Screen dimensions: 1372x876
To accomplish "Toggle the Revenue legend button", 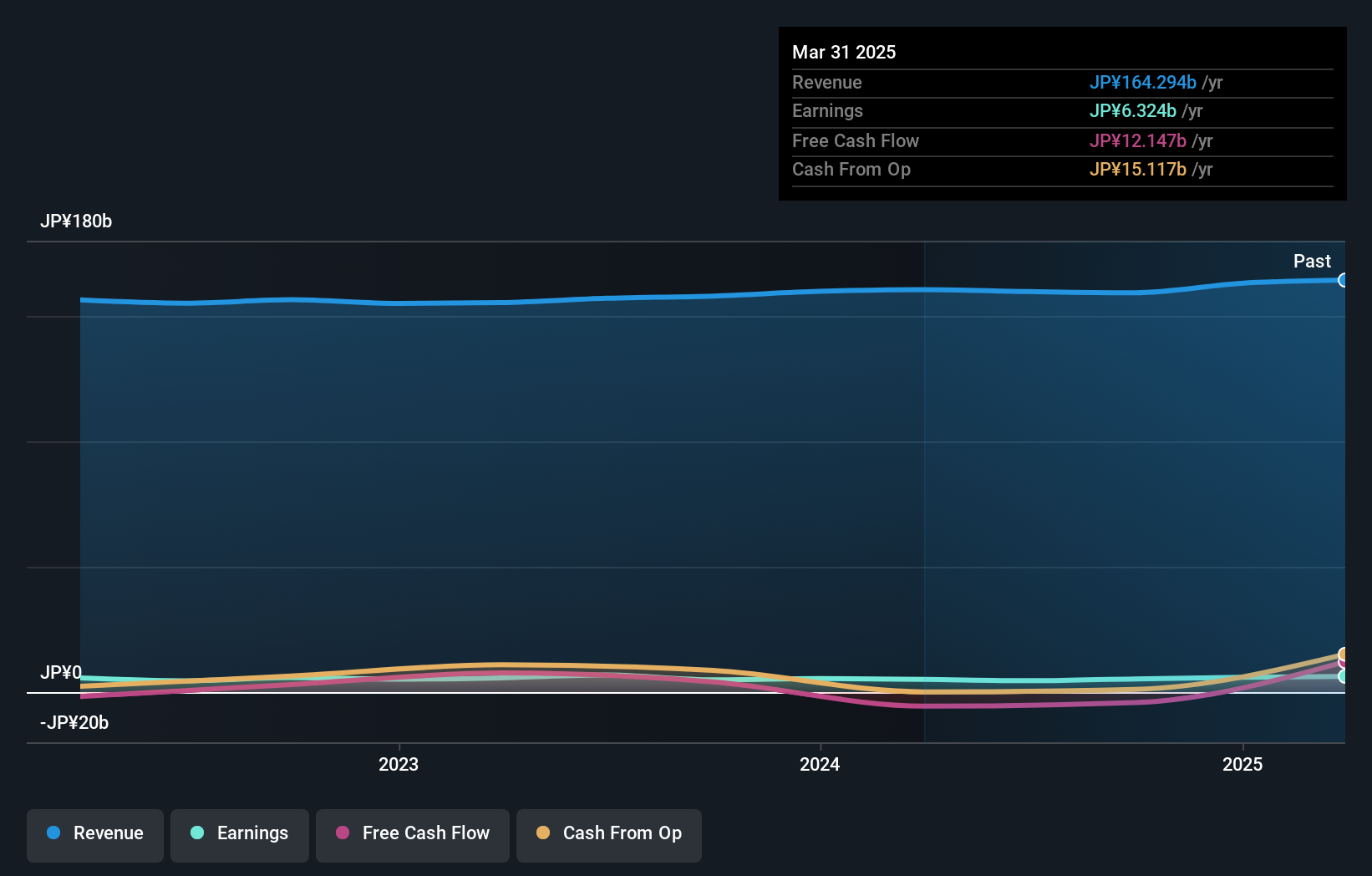I will pyautogui.click(x=95, y=835).
